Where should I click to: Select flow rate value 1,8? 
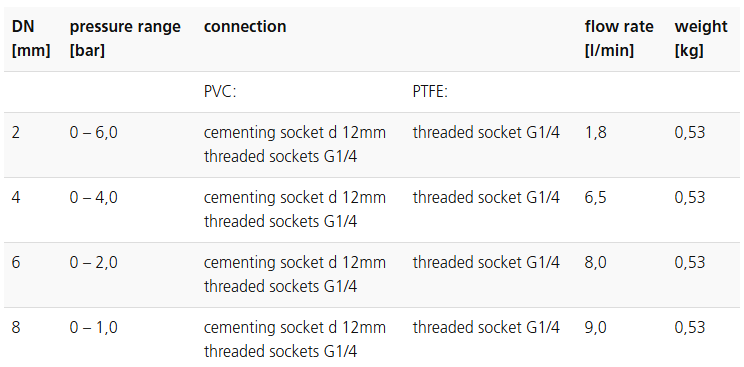(x=595, y=132)
